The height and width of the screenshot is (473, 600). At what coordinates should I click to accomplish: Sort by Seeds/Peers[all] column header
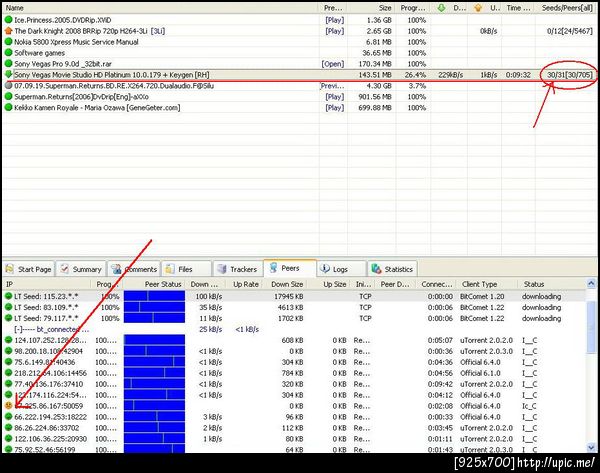tap(566, 8)
